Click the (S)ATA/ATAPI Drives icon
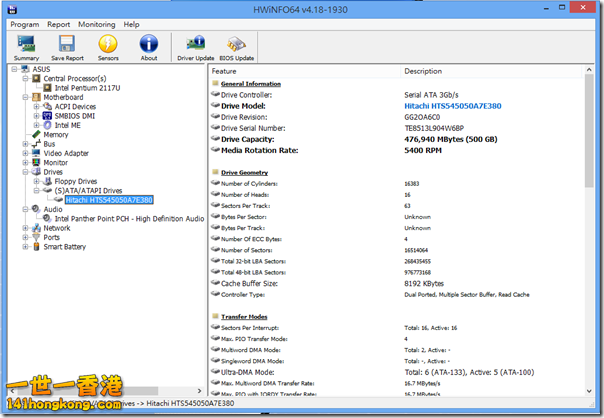This screenshot has height=418, width=604. [x=47, y=190]
